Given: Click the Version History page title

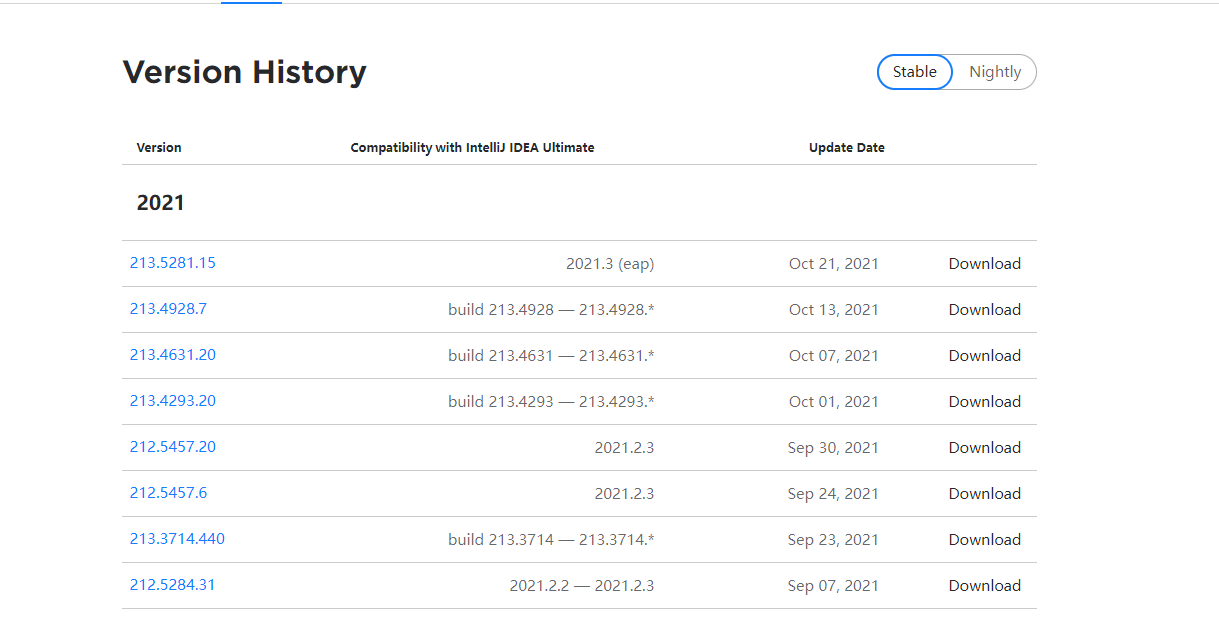Looking at the screenshot, I should point(245,71).
